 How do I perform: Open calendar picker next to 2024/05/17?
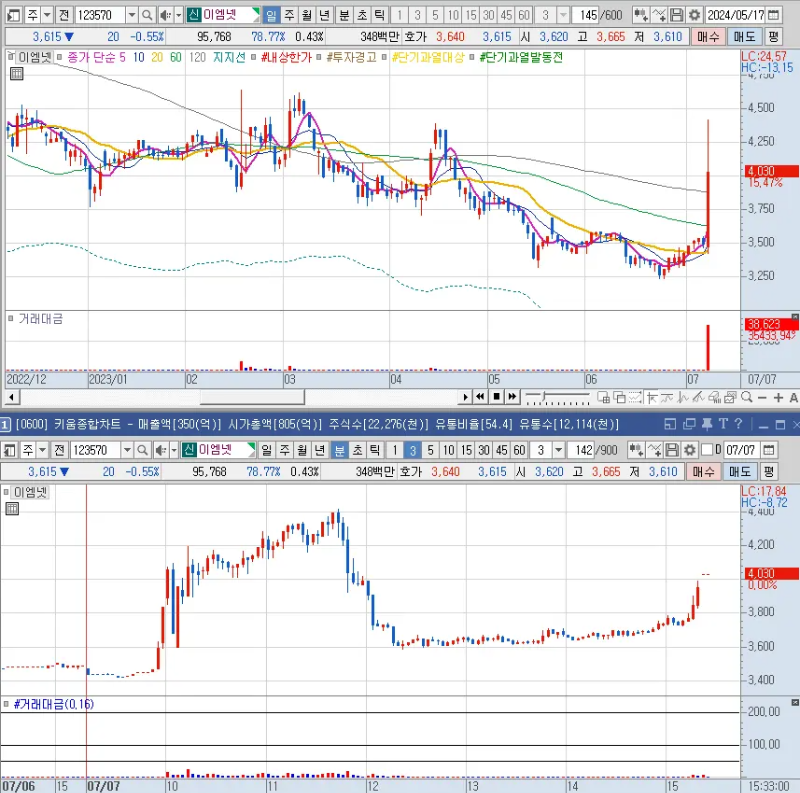(x=774, y=15)
